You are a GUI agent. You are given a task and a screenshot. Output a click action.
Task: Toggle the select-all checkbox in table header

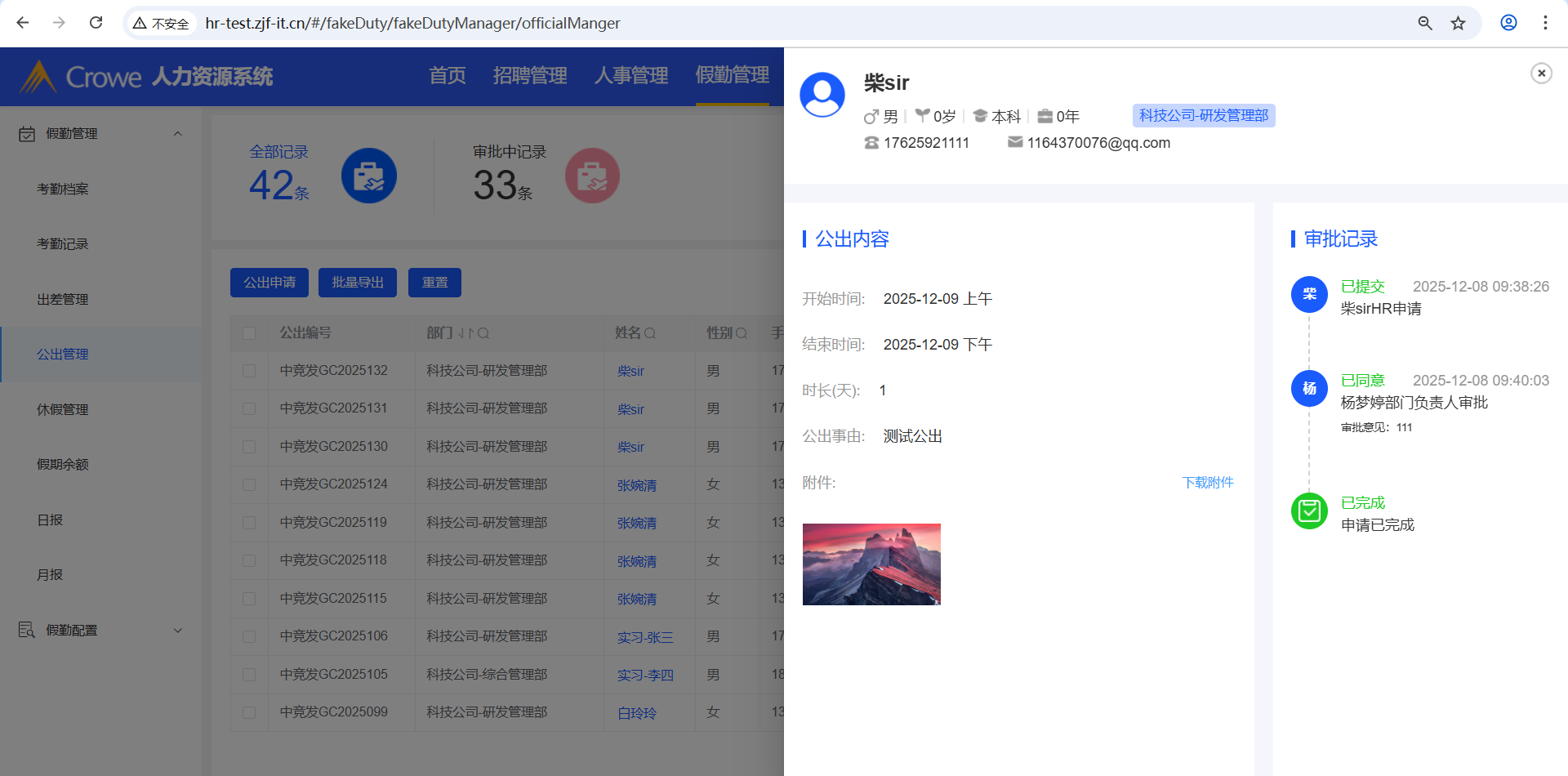pyautogui.click(x=249, y=333)
